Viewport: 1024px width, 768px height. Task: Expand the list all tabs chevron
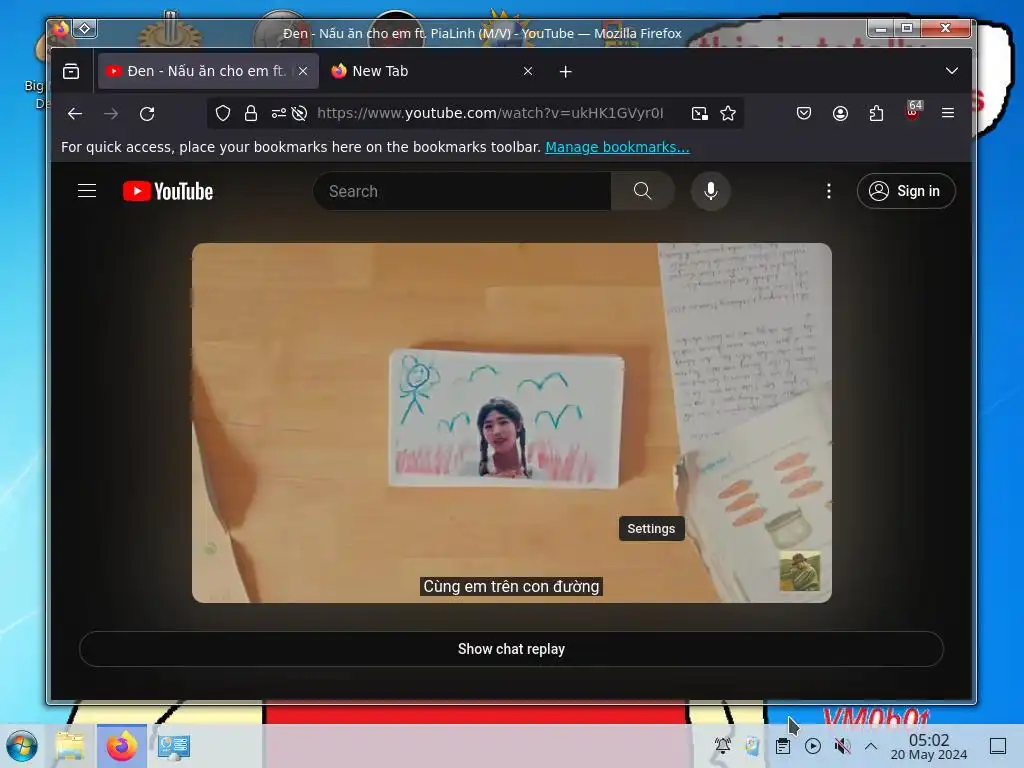tap(952, 71)
